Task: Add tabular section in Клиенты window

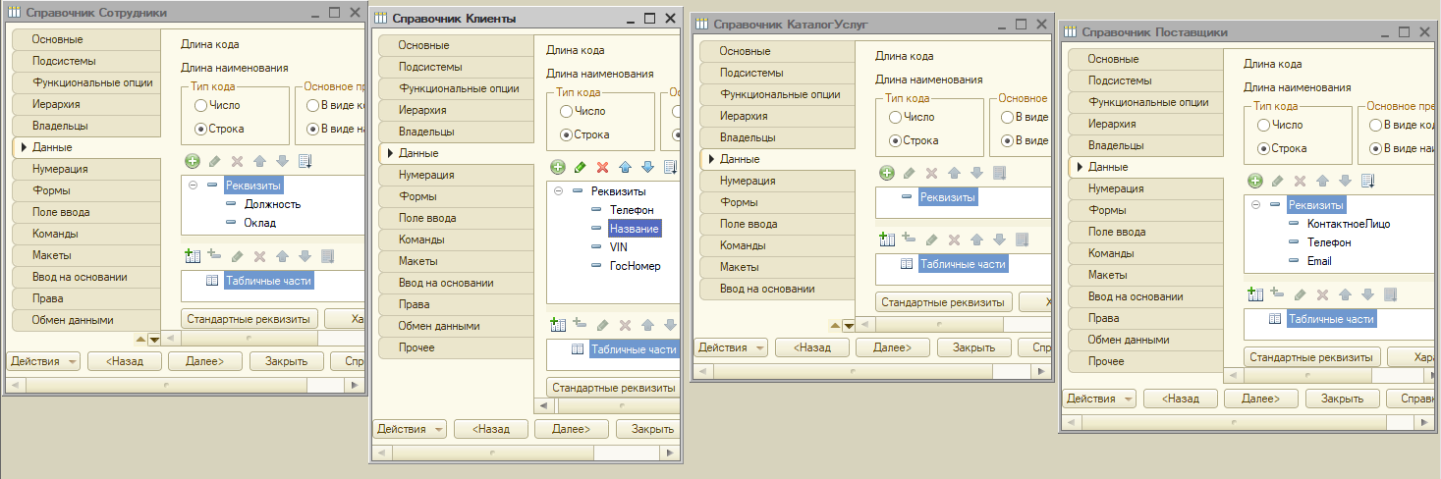Action: (x=559, y=325)
